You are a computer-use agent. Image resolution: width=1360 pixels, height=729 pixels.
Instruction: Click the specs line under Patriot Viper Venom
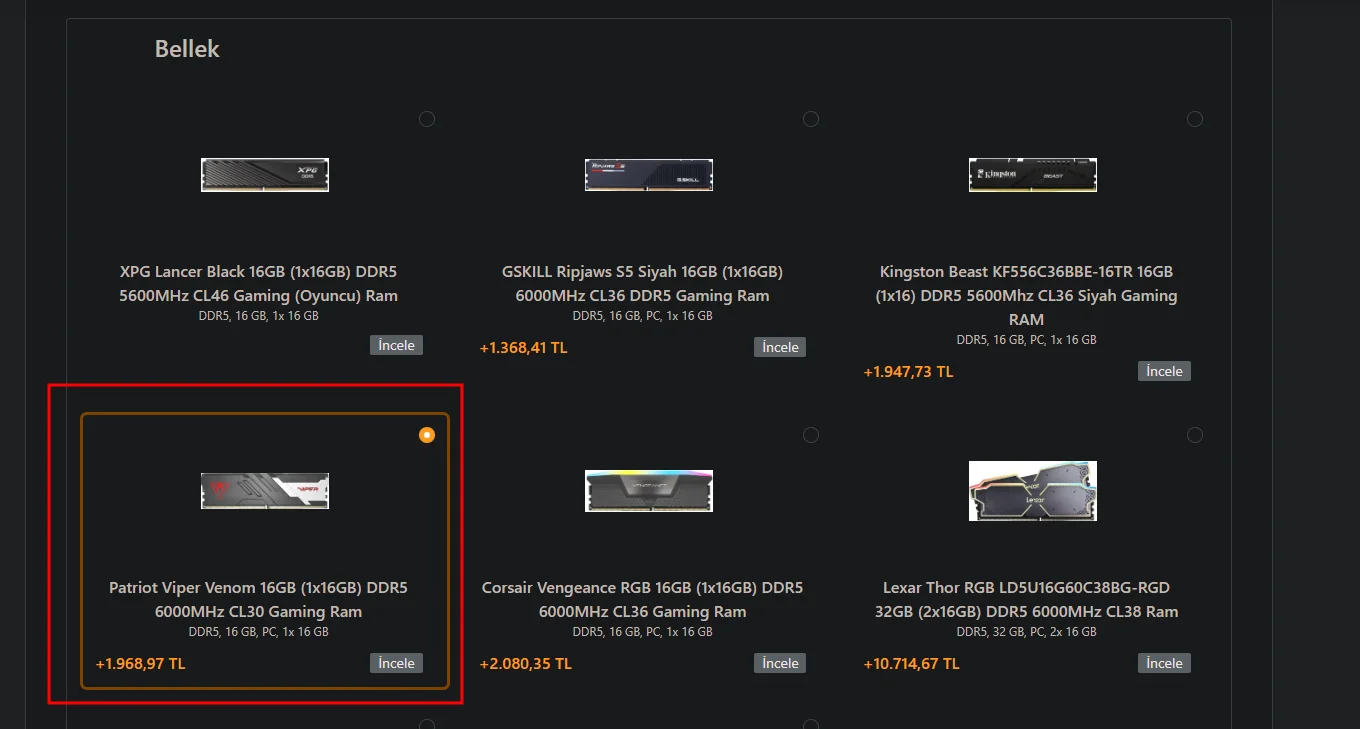[x=259, y=632]
